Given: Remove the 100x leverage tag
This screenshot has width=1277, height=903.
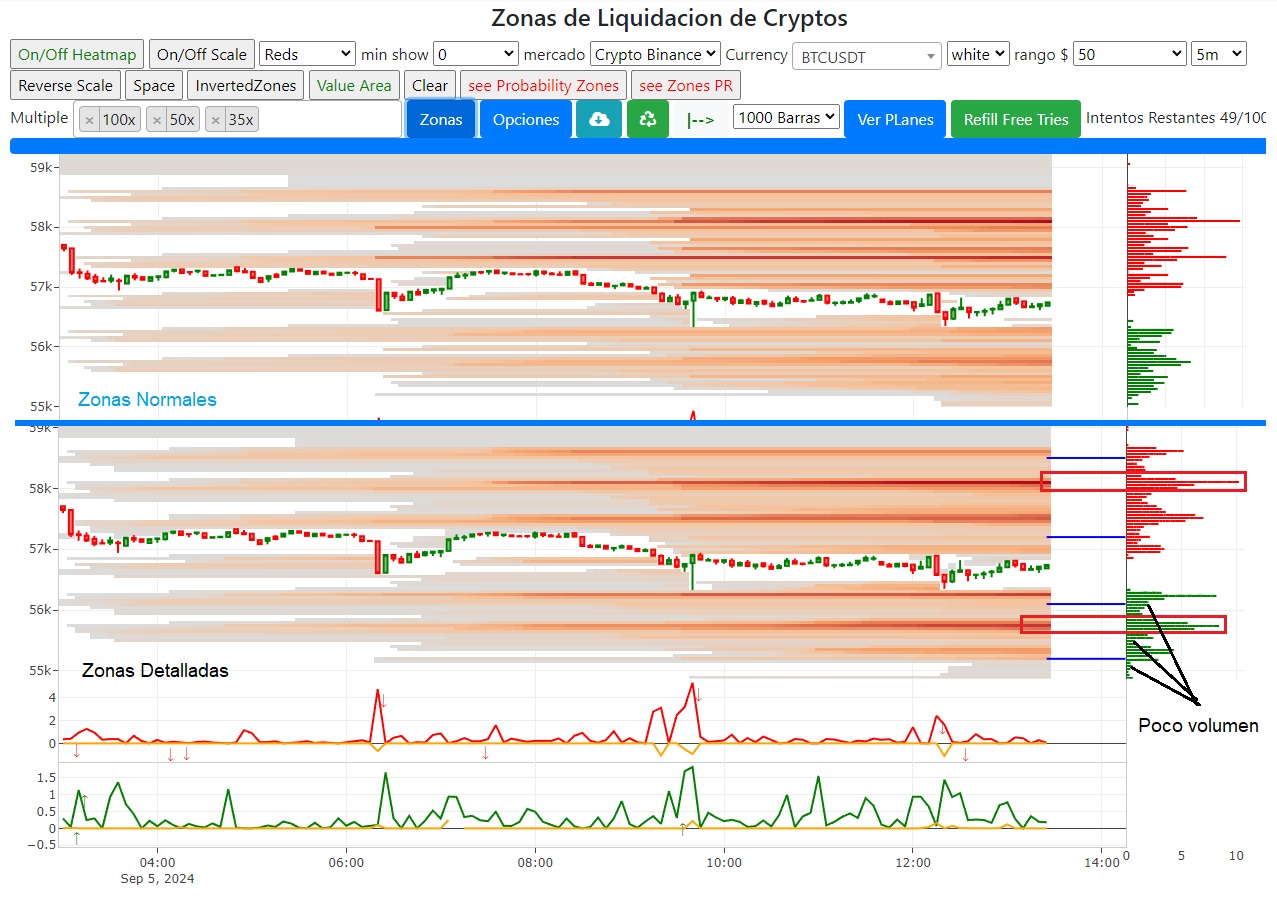Looking at the screenshot, I should coord(90,120).
